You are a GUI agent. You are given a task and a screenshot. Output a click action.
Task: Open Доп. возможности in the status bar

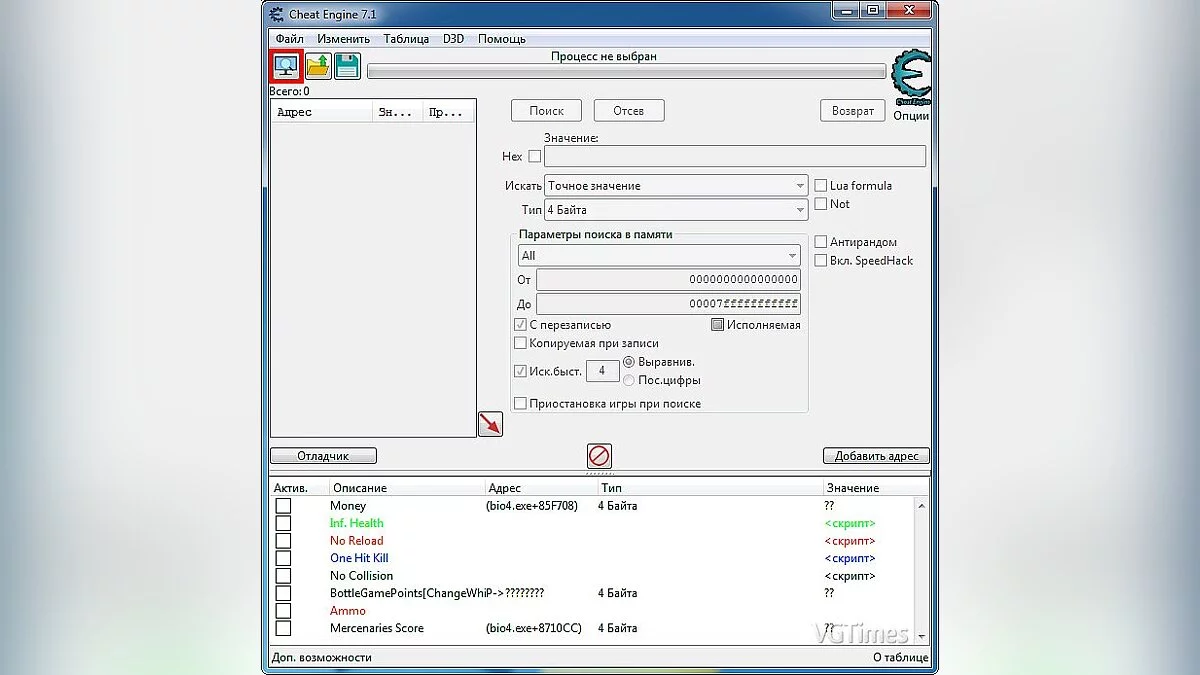click(x=322, y=657)
